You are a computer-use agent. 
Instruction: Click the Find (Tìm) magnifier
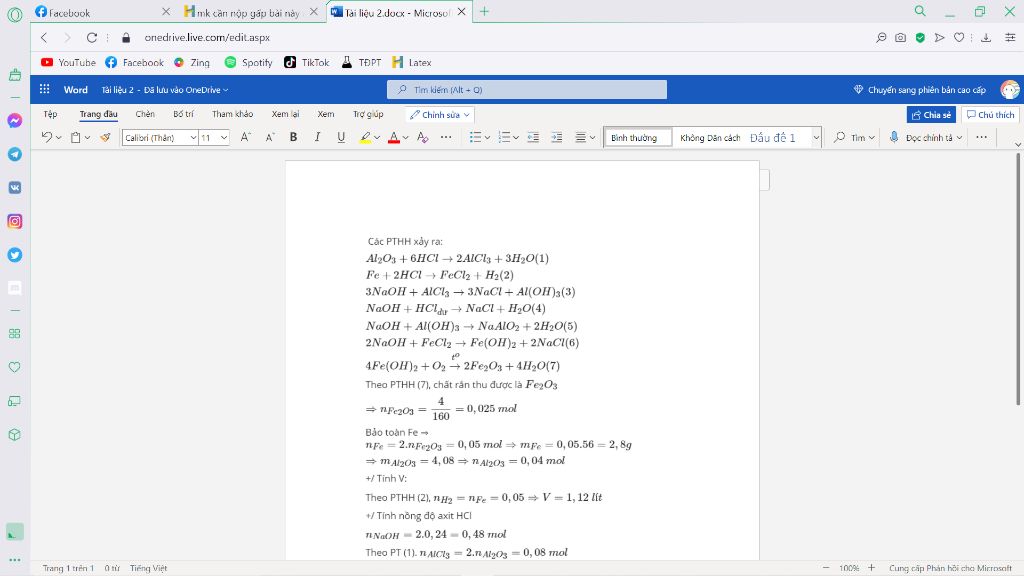point(840,137)
